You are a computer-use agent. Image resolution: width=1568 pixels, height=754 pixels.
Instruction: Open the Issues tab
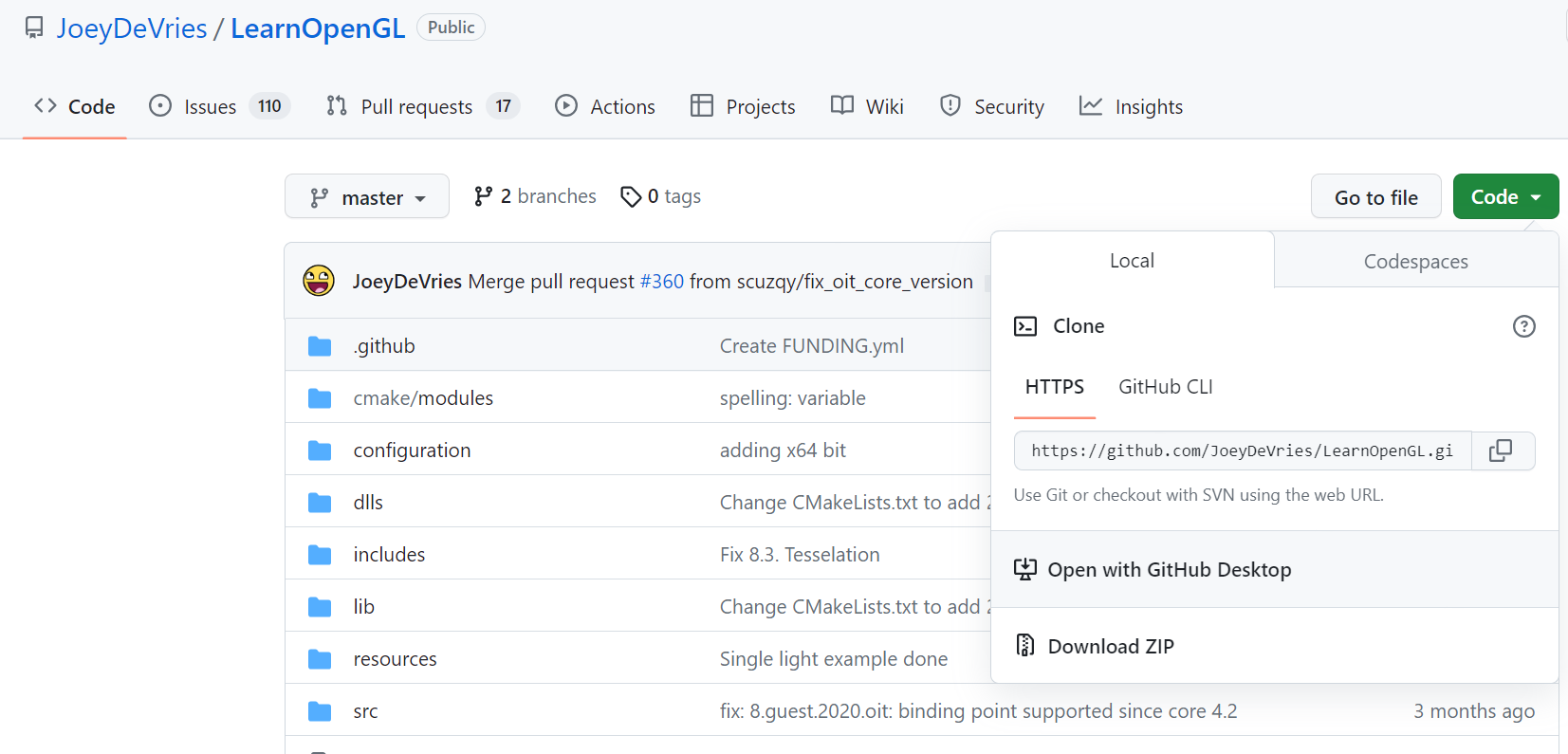220,106
